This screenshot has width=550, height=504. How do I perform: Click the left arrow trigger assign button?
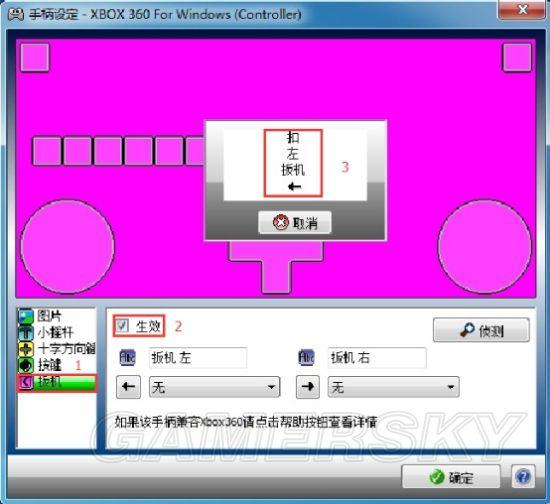(128, 387)
